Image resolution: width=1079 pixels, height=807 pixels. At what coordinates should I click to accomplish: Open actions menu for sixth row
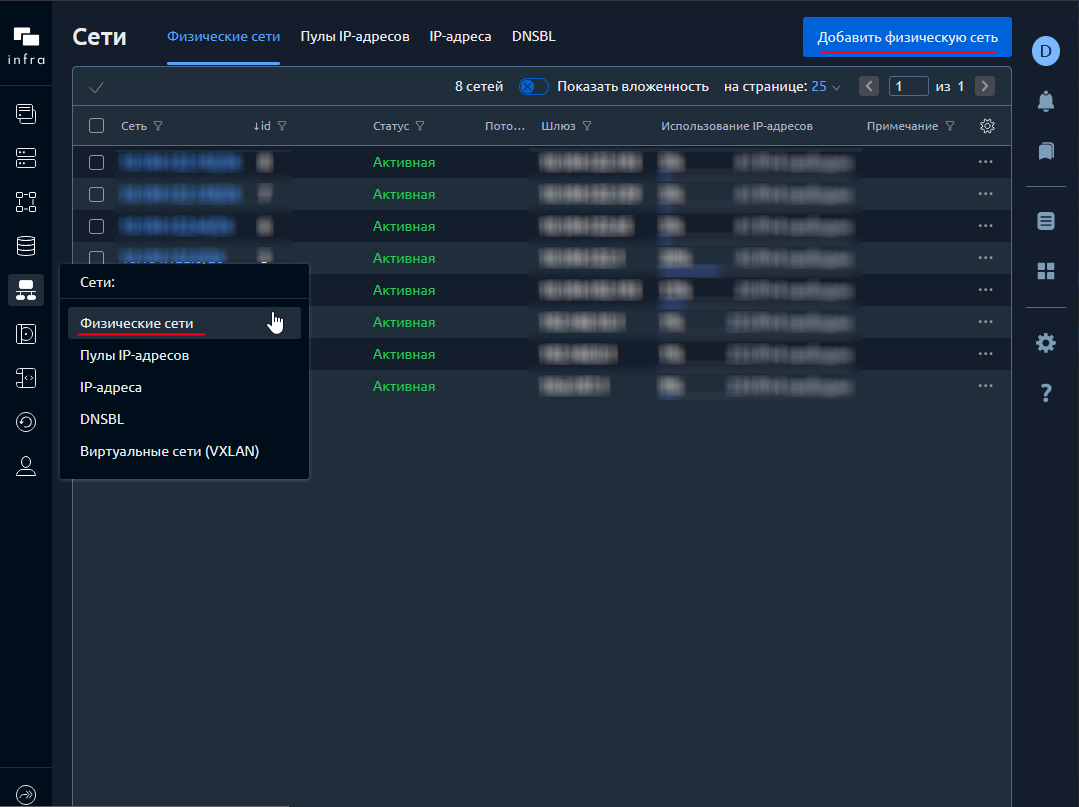click(985, 322)
